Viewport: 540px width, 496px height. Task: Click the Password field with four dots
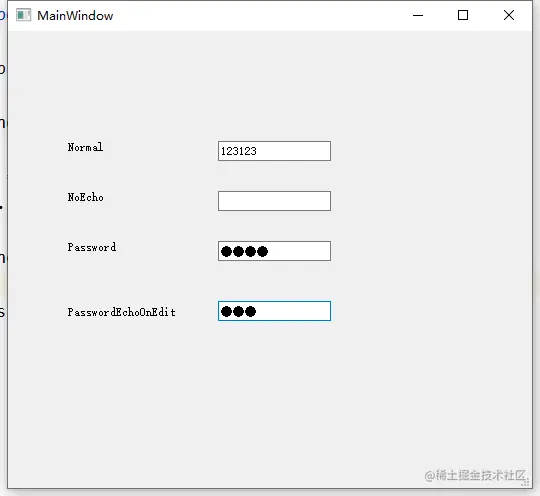[274, 251]
